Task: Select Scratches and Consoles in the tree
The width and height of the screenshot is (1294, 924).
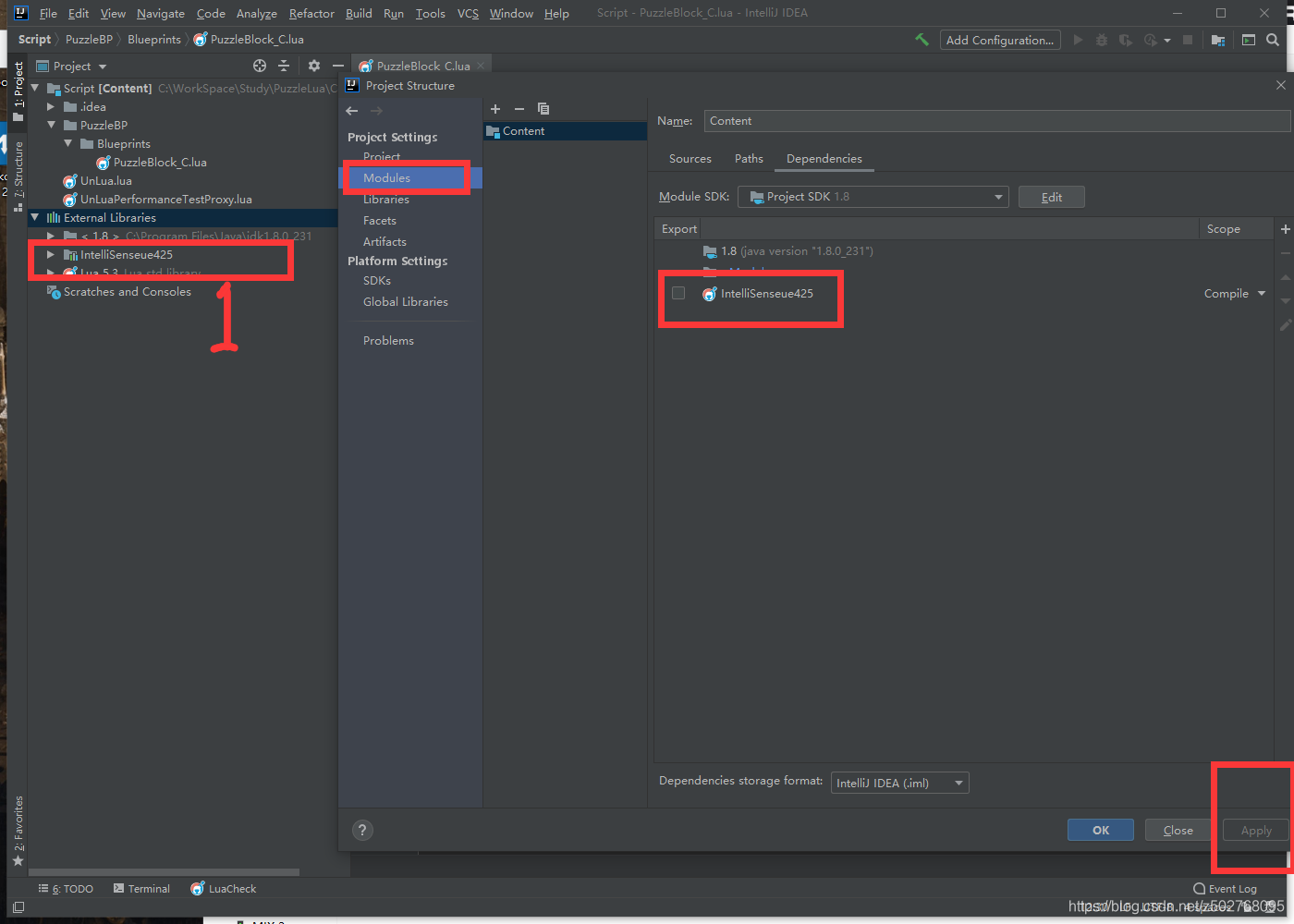Action: click(128, 291)
